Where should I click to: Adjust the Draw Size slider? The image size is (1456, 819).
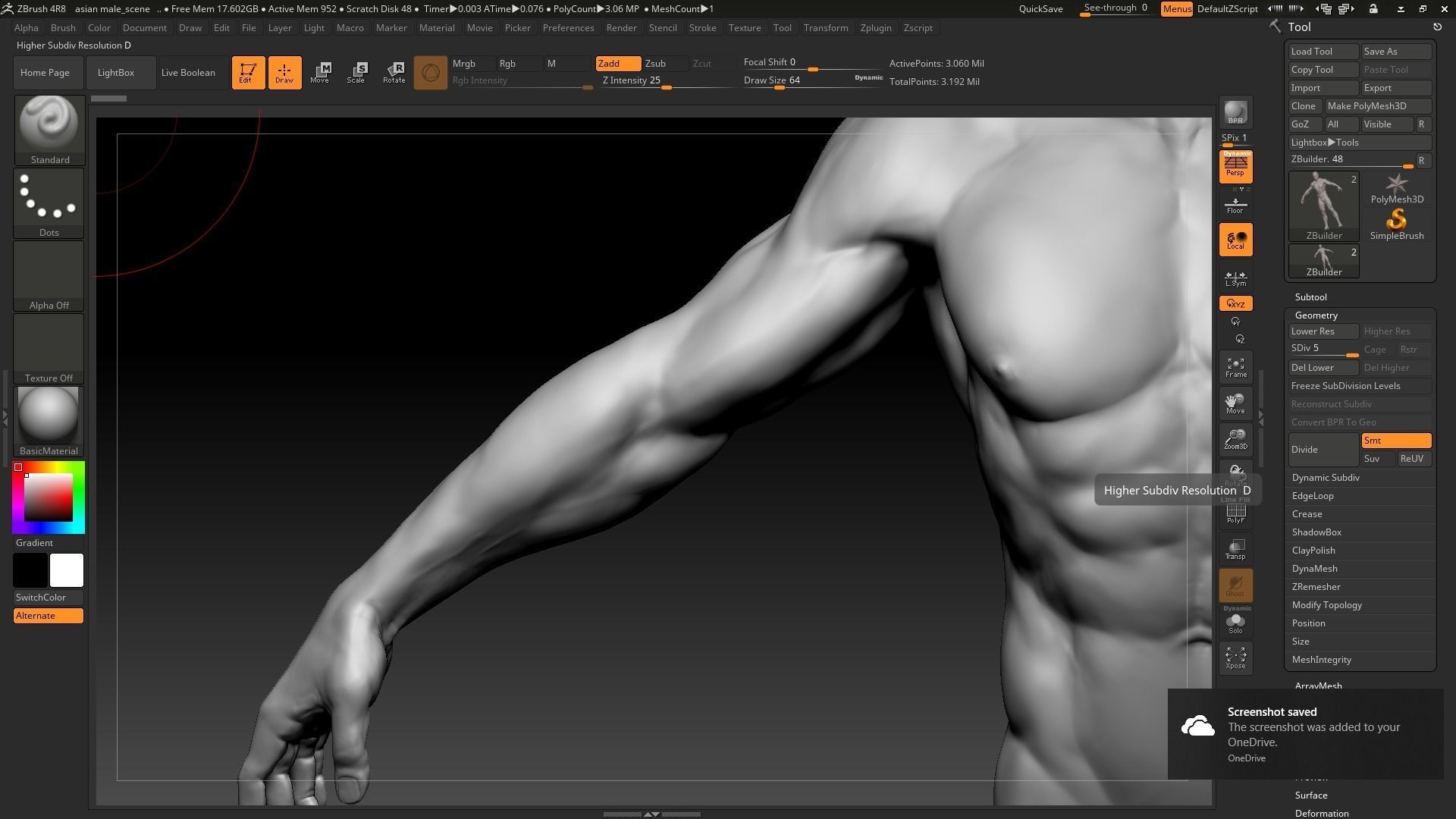[x=813, y=81]
